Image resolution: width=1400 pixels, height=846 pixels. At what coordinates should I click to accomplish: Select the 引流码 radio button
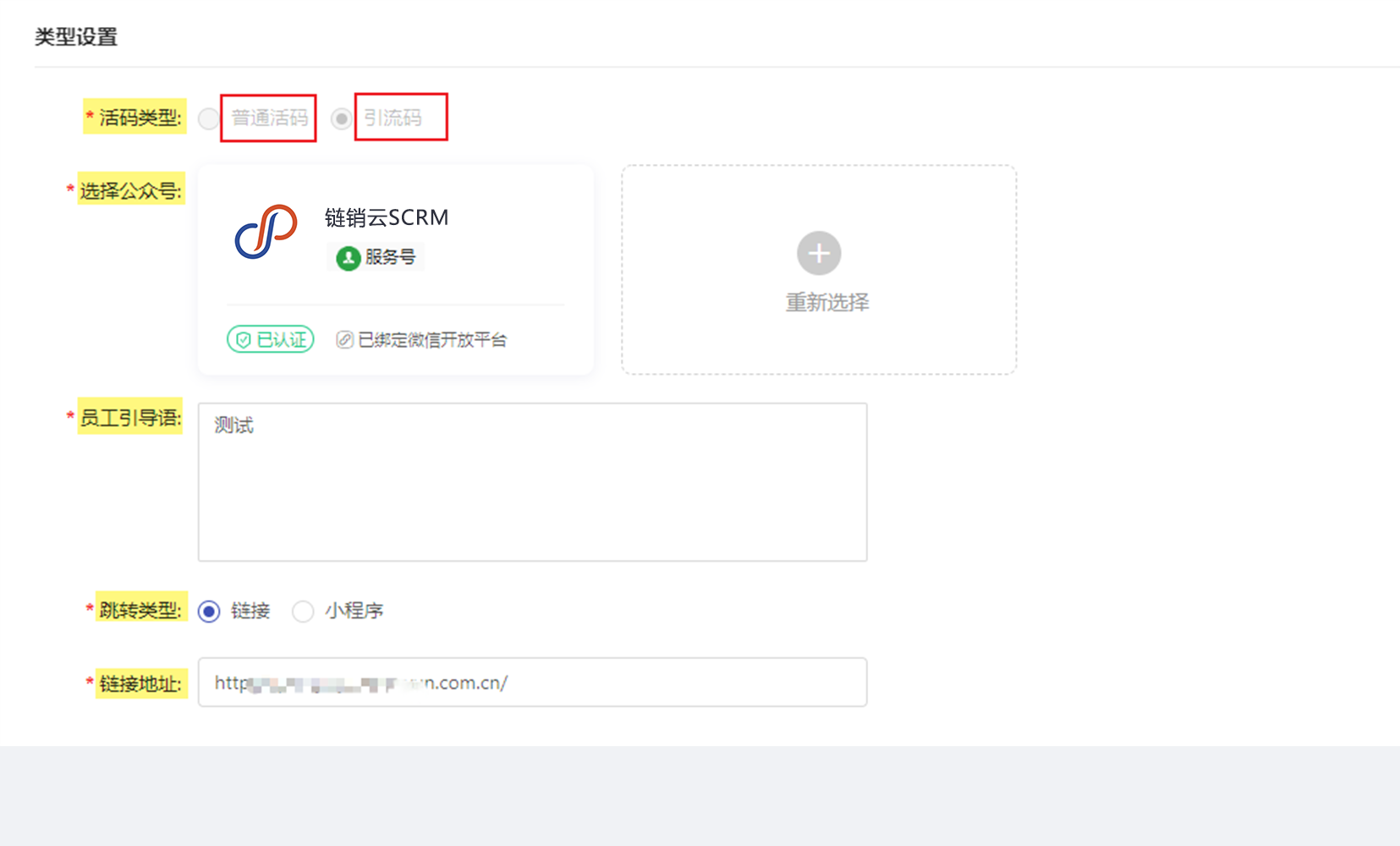341,118
